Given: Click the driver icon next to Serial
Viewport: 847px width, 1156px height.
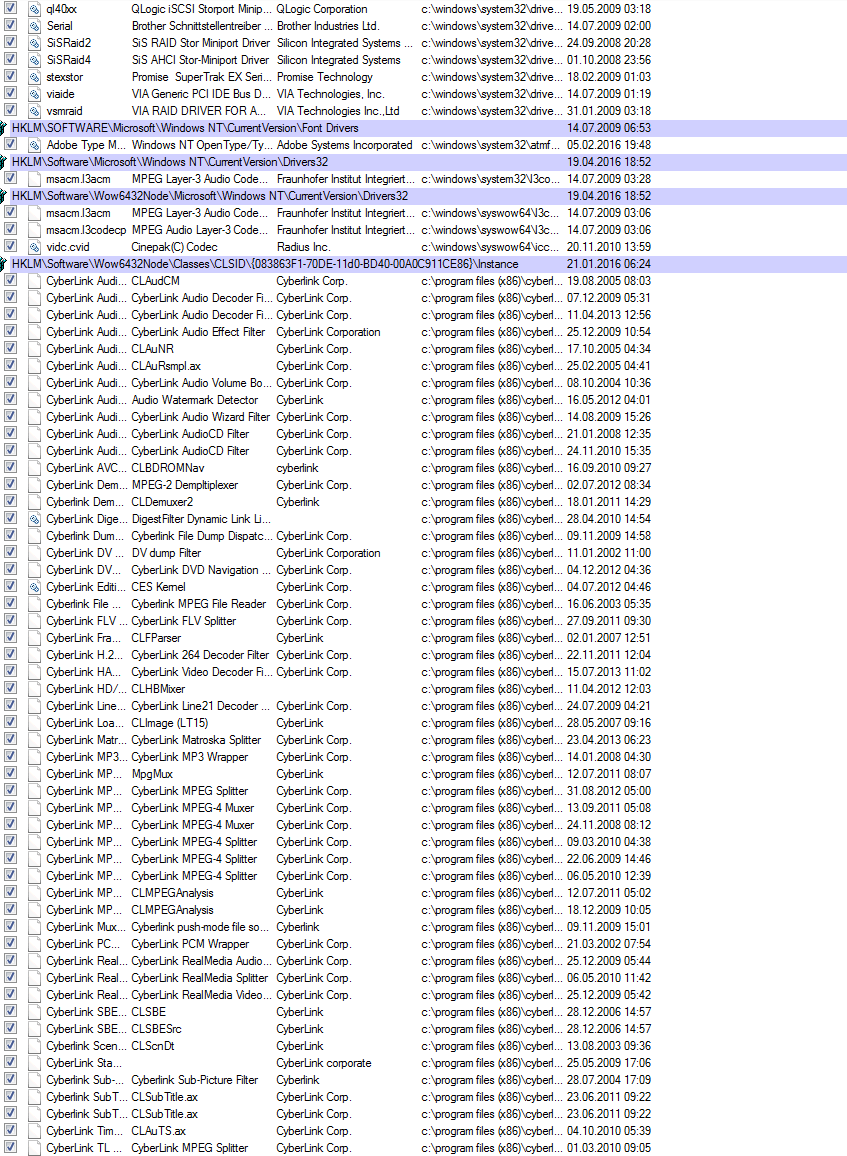Looking at the screenshot, I should [34, 26].
